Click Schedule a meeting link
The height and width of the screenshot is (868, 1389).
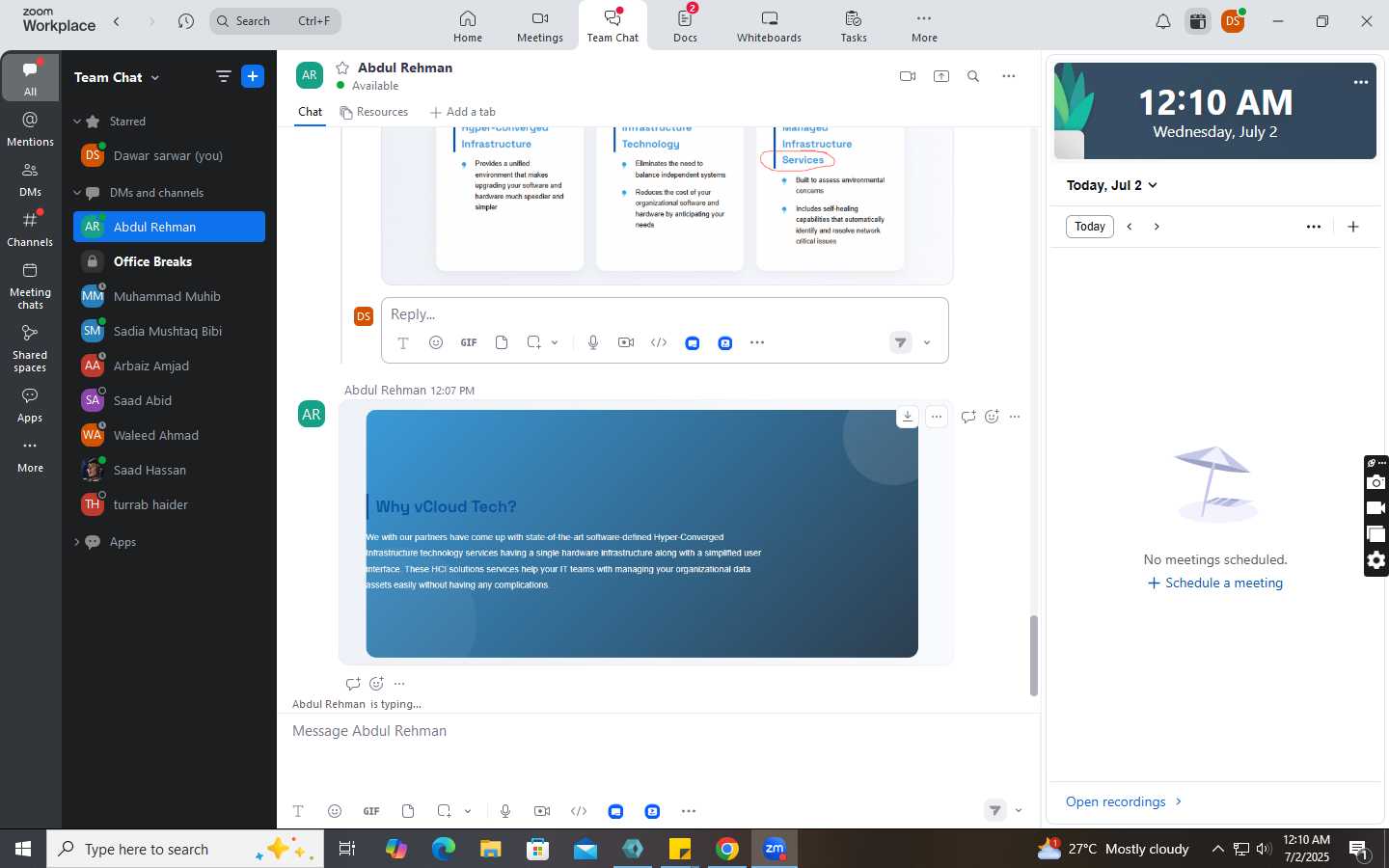click(x=1215, y=583)
